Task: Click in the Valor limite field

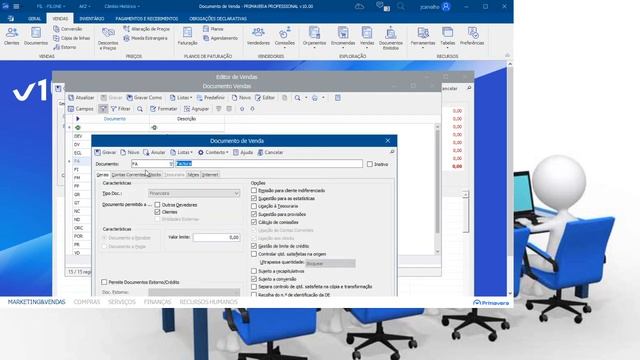Action: point(216,237)
